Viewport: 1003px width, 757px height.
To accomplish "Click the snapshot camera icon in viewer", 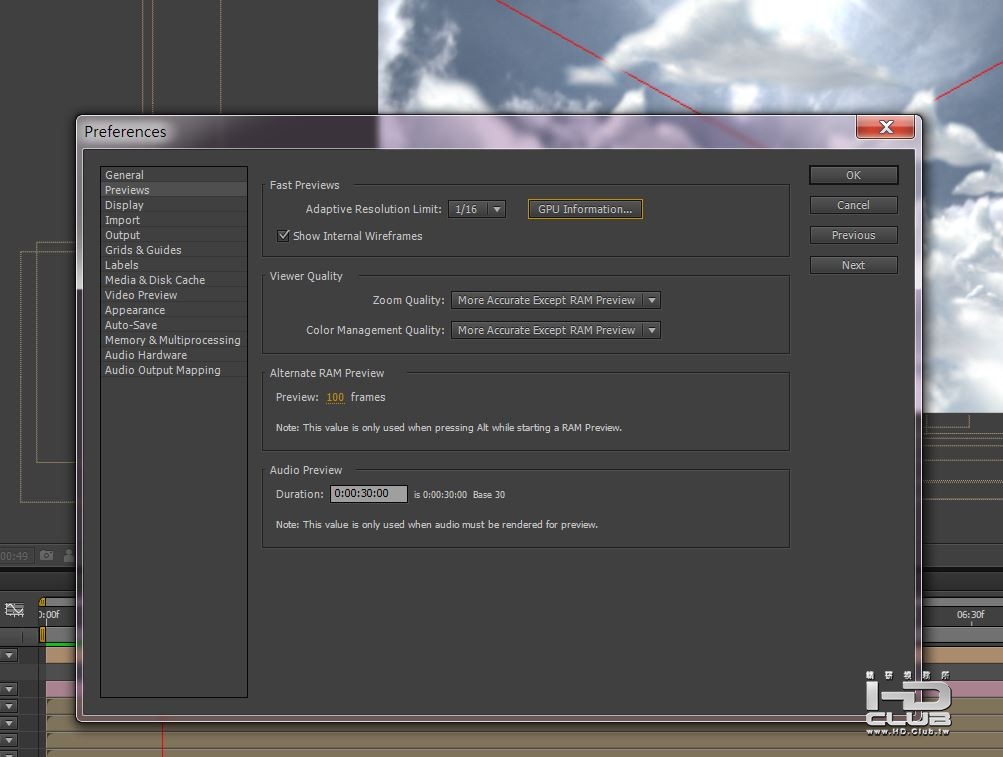I will pos(47,555).
